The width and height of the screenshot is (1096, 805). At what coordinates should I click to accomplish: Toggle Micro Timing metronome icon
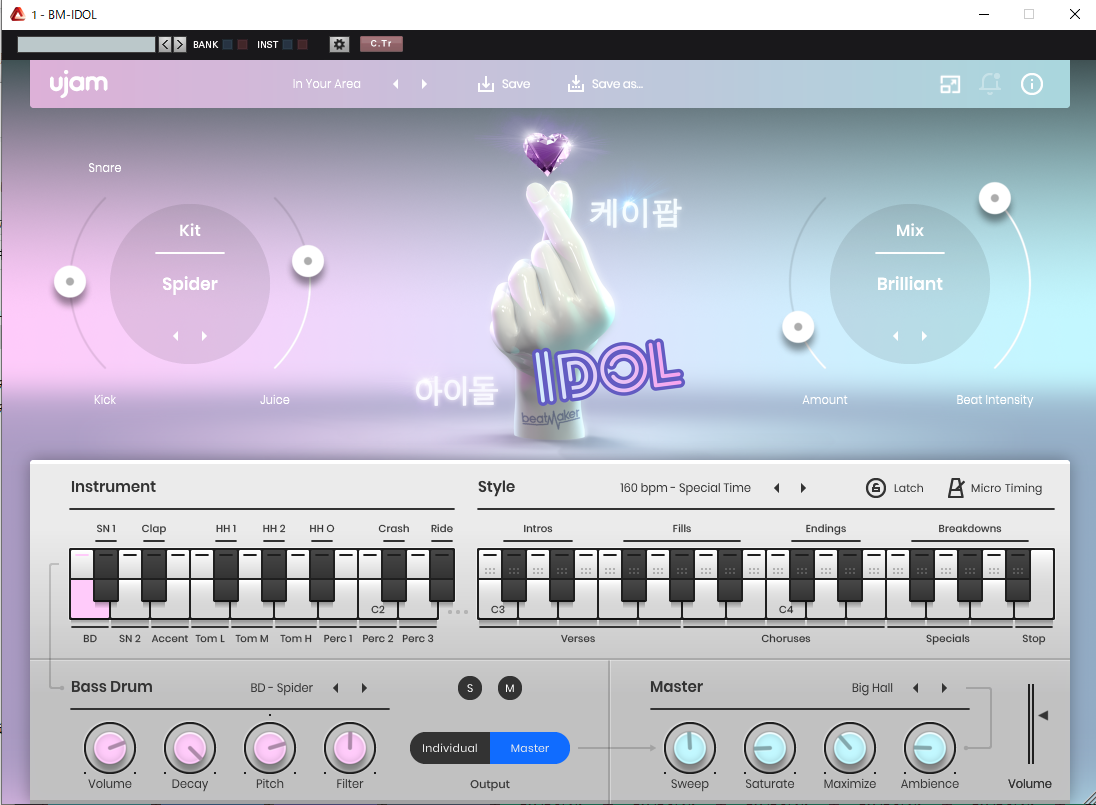956,488
